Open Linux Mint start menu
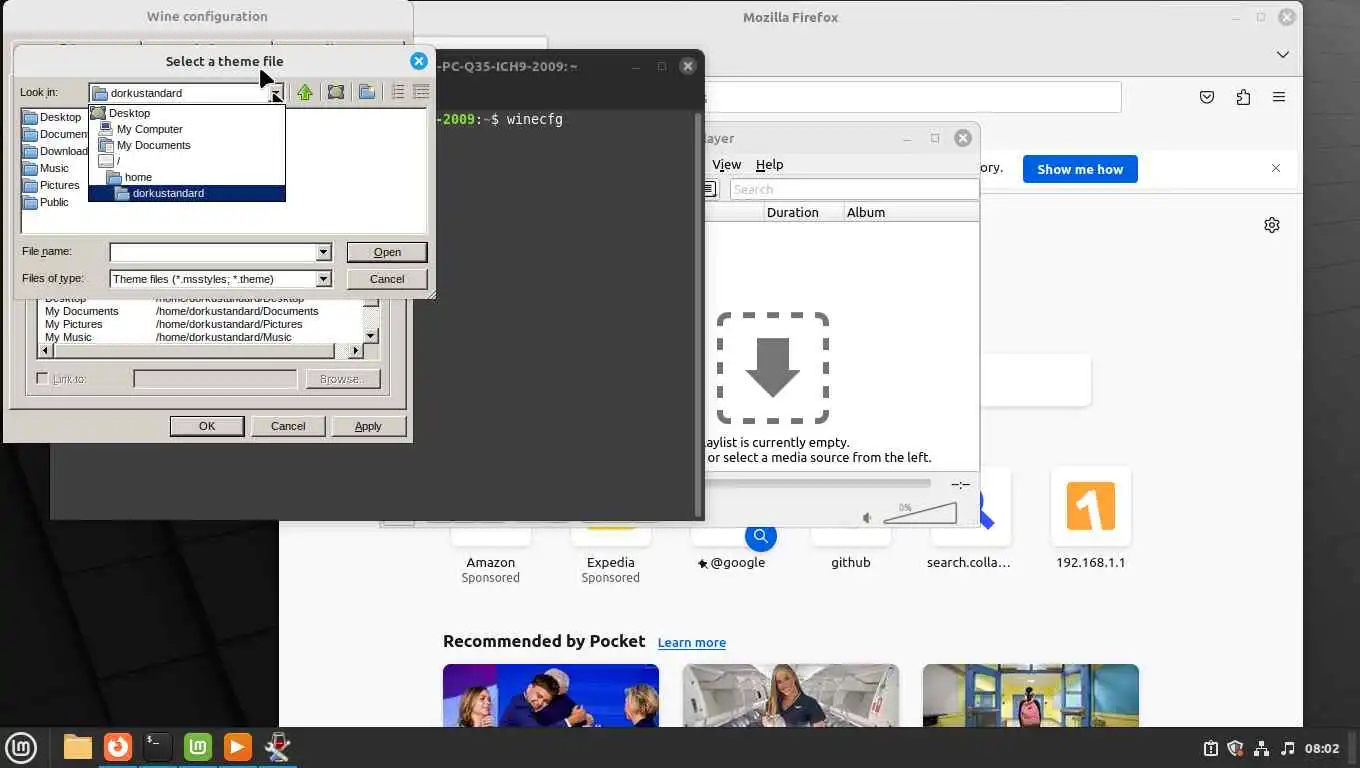This screenshot has width=1360, height=768. tap(21, 747)
